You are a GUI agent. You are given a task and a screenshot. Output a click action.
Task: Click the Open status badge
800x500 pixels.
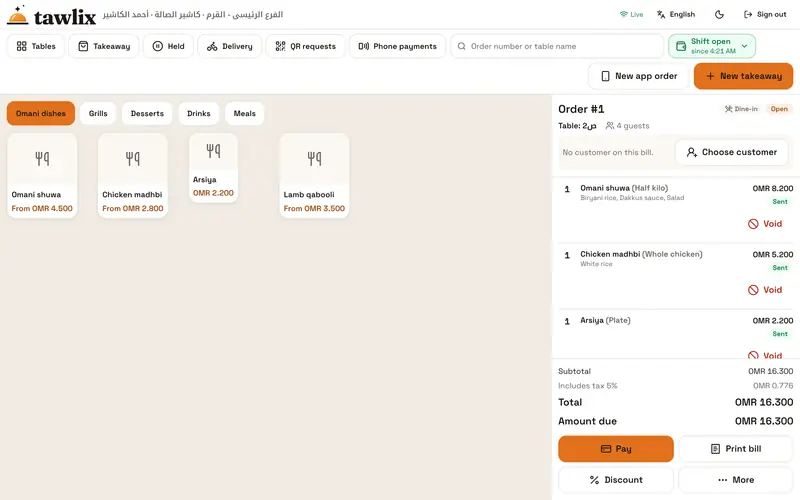coord(779,109)
